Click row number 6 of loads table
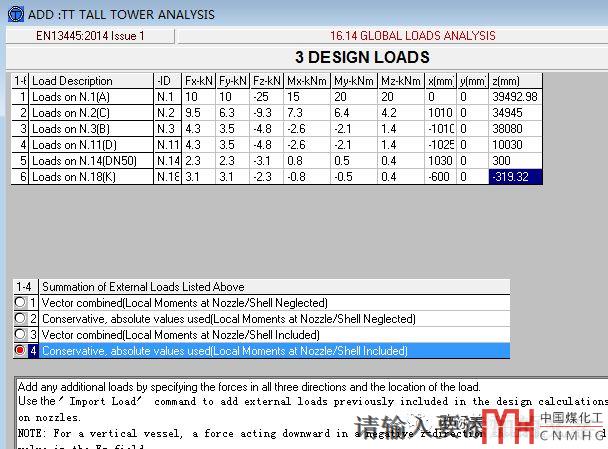The width and height of the screenshot is (608, 449). point(20,177)
